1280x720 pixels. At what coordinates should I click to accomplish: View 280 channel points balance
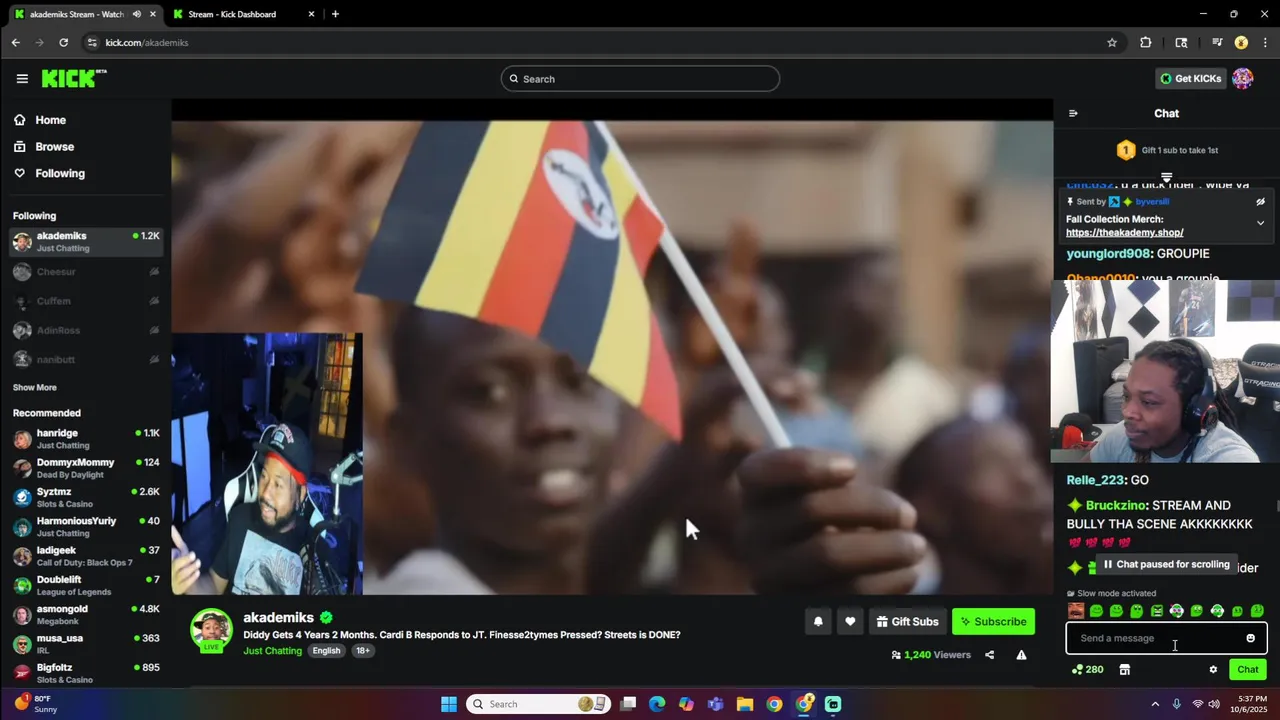pos(1087,669)
